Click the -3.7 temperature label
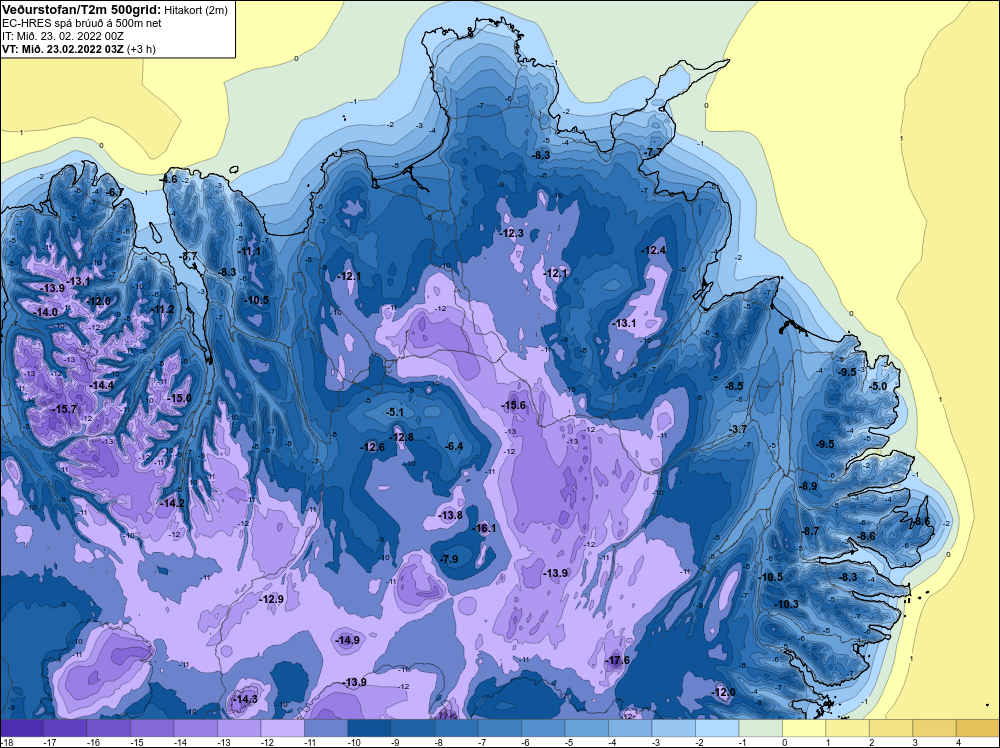Screen dimensions: 1000x748 (738, 429)
